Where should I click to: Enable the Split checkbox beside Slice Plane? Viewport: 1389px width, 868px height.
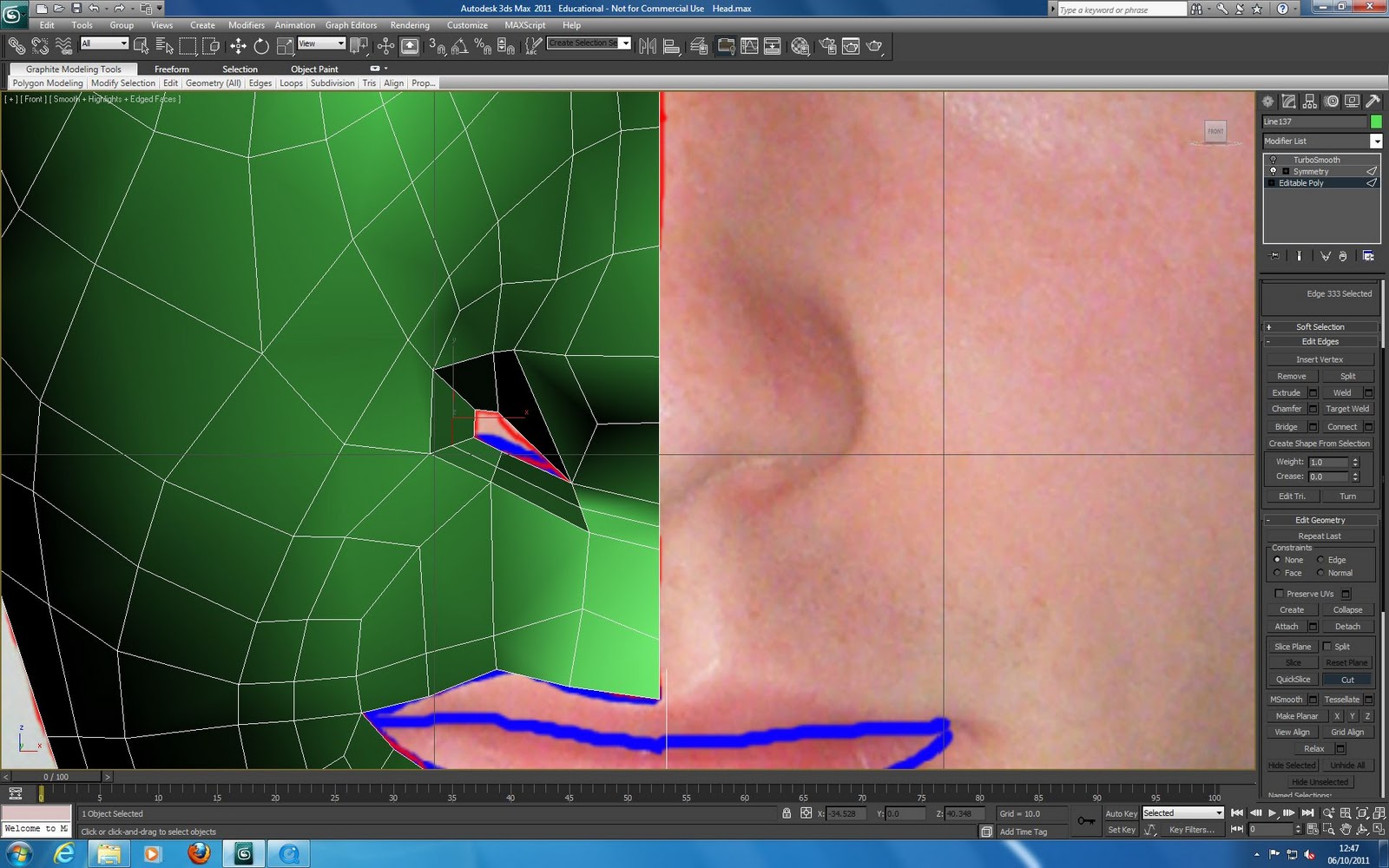(1326, 647)
